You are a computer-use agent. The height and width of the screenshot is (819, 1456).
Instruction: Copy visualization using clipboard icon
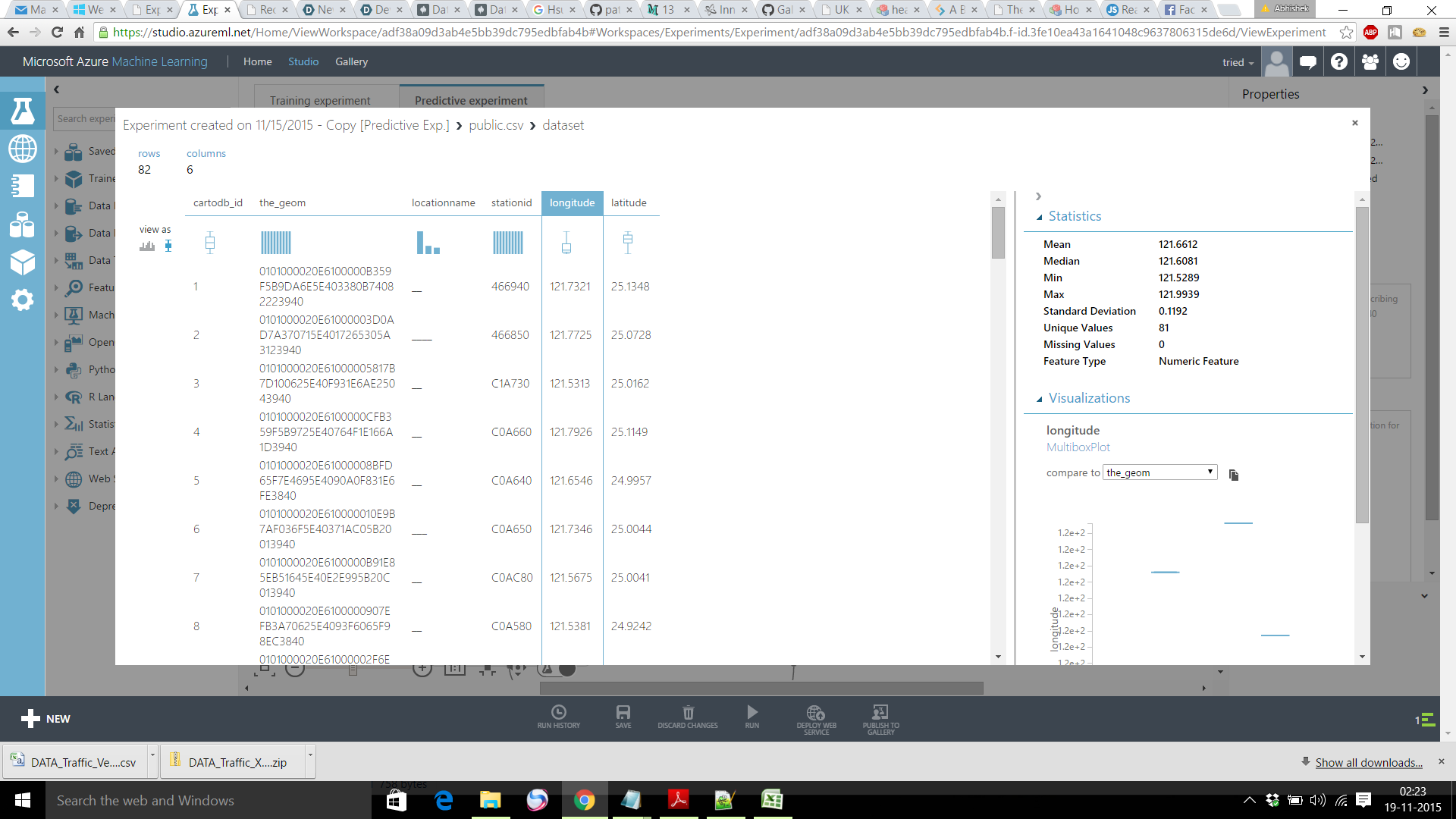[1234, 475]
